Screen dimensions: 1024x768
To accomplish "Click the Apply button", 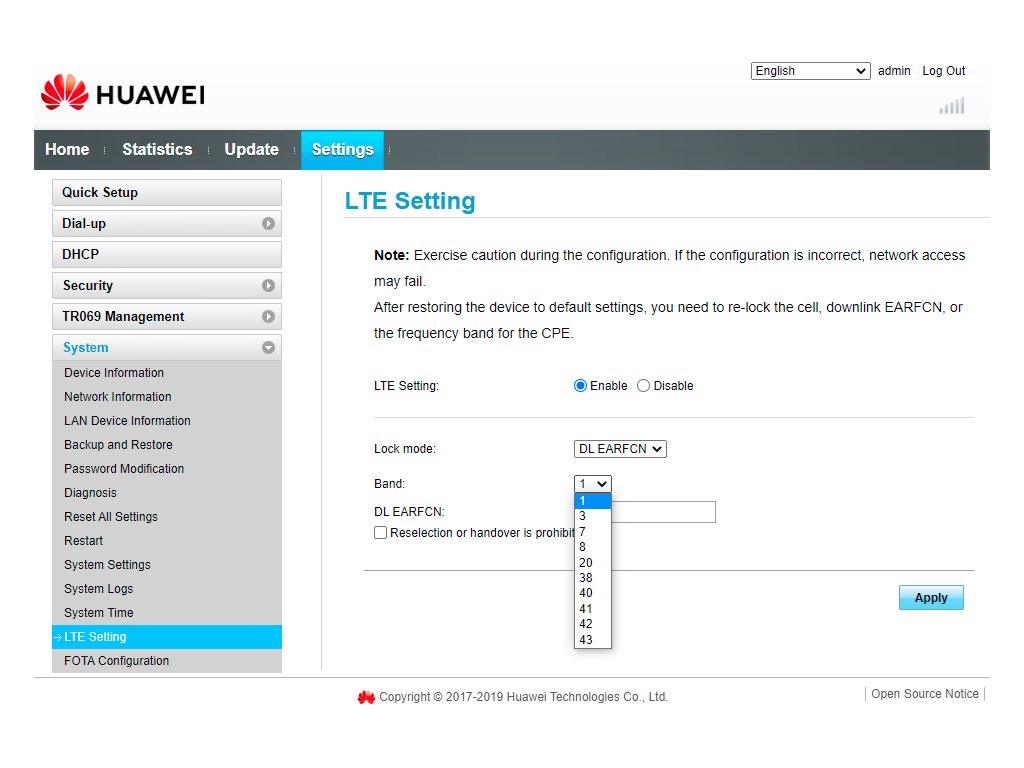I will click(x=931, y=598).
